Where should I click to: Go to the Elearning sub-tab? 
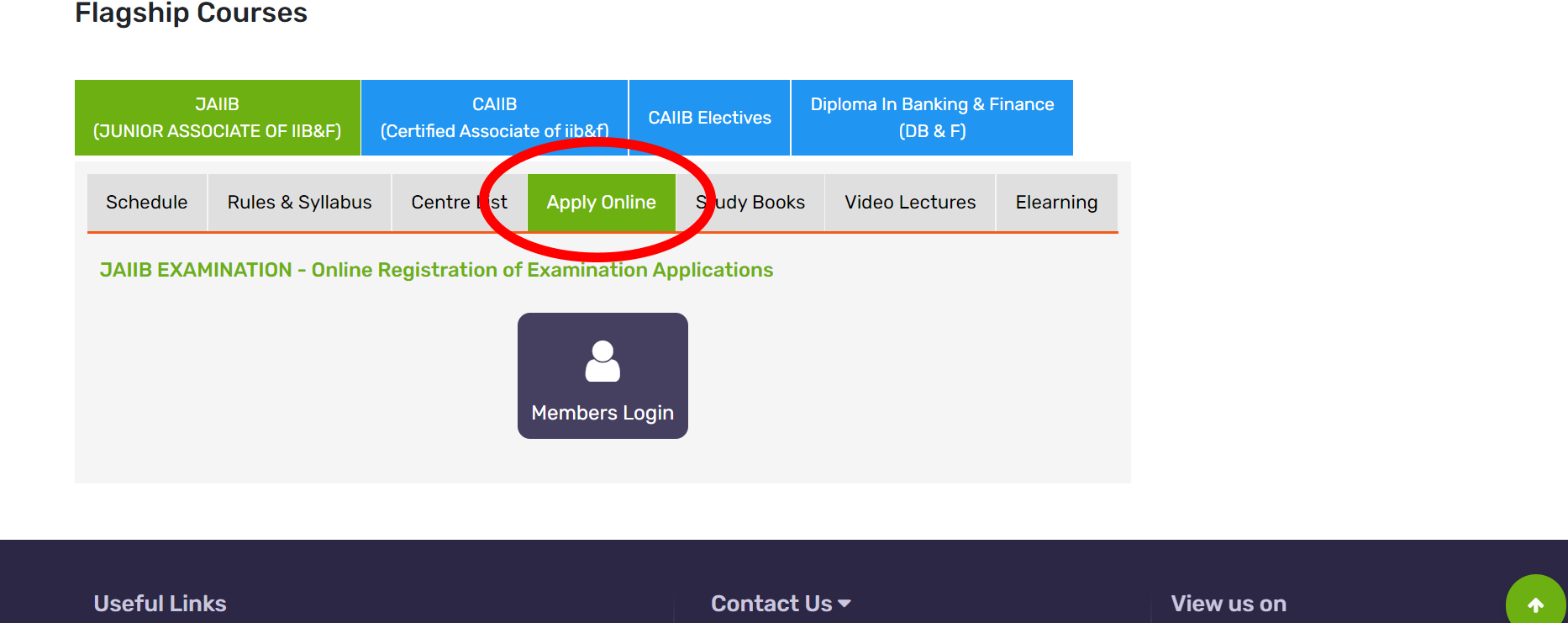pos(1056,203)
